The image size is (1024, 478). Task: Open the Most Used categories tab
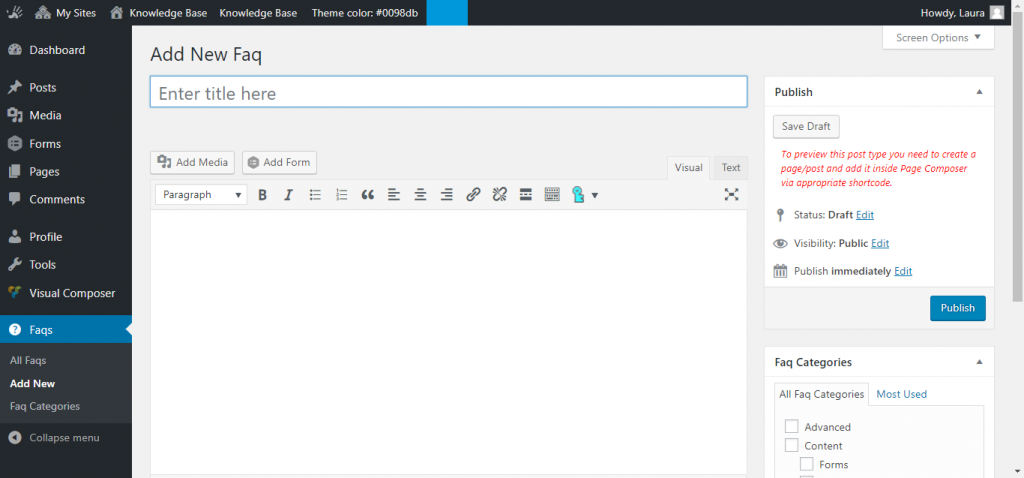(x=901, y=394)
